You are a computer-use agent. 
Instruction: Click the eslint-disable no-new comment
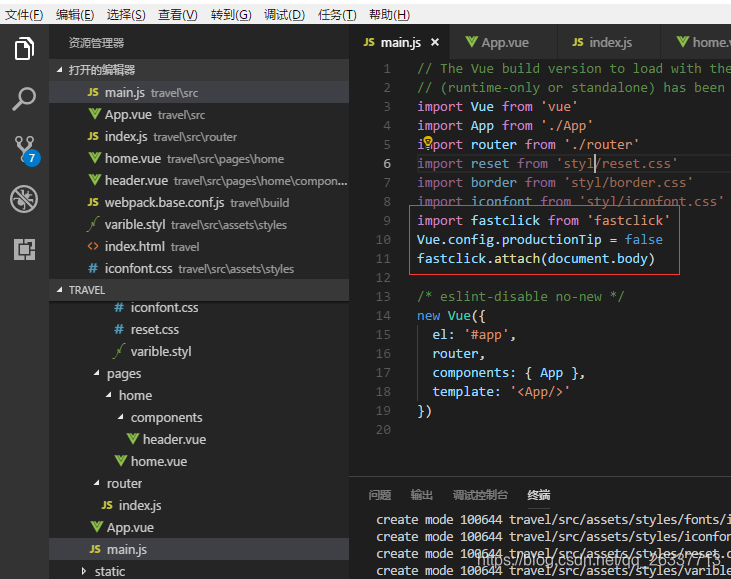520,296
